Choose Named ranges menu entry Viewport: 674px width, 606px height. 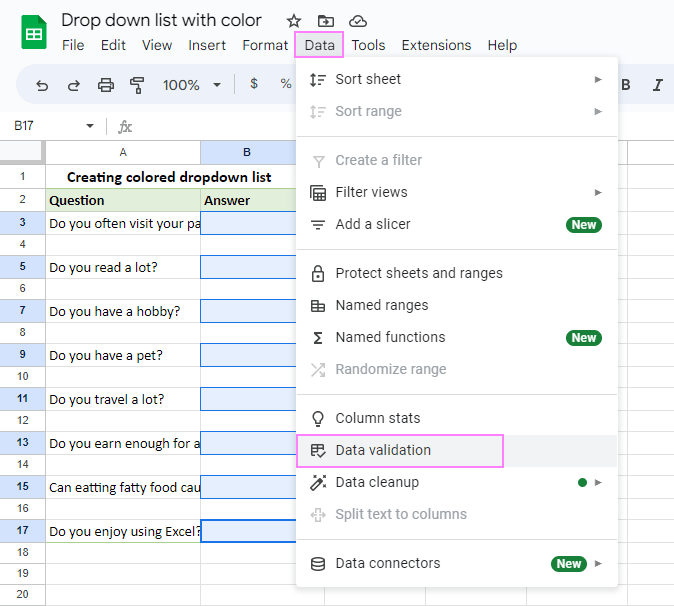tap(457, 306)
